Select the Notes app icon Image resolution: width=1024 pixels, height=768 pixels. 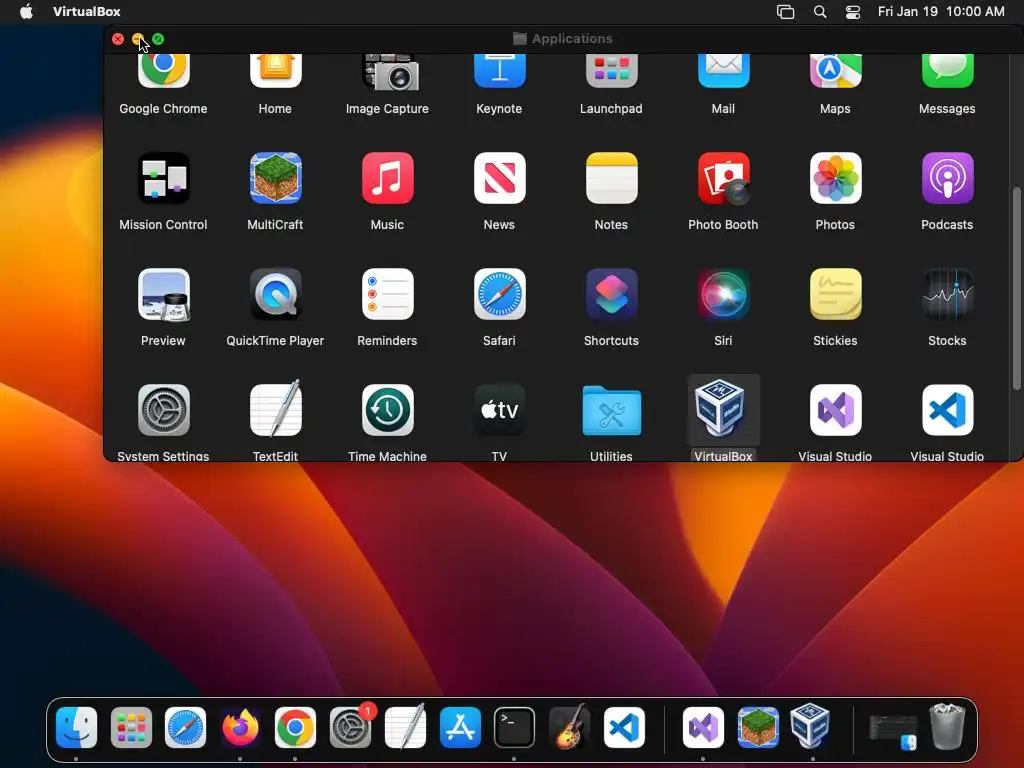[611, 178]
